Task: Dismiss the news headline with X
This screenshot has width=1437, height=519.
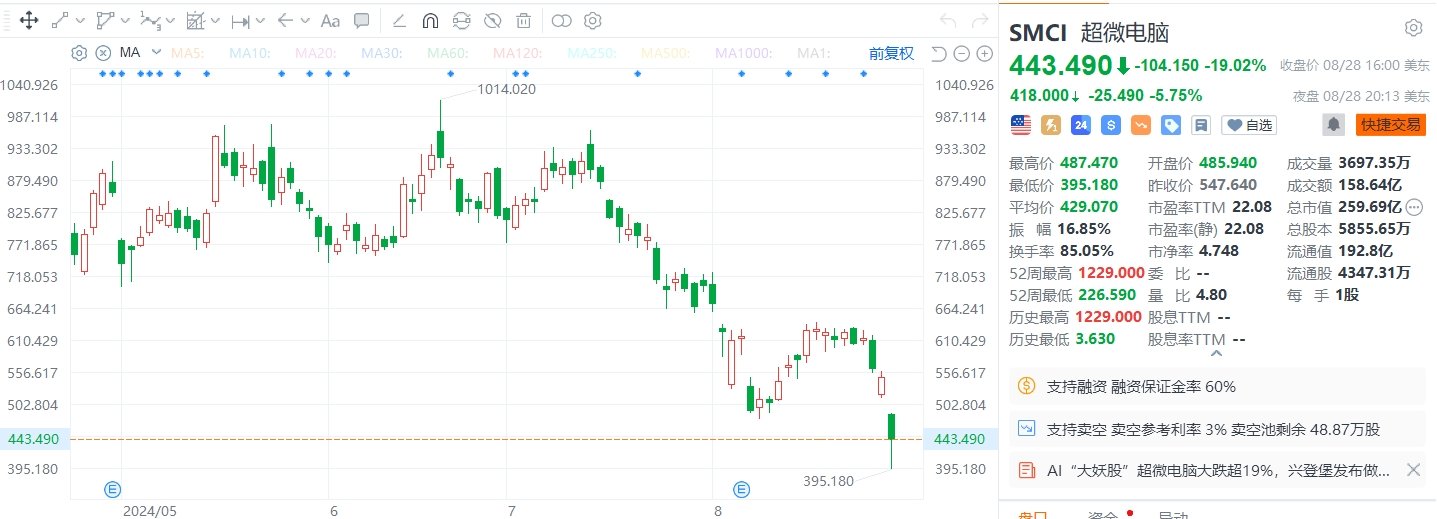Action: [1413, 469]
